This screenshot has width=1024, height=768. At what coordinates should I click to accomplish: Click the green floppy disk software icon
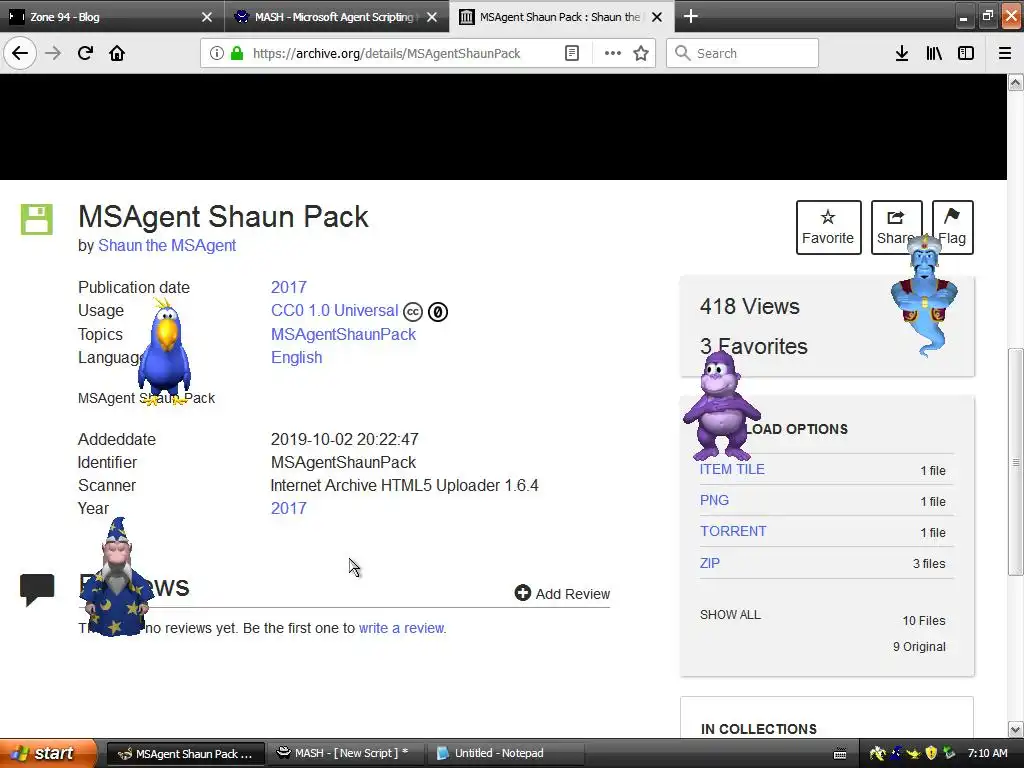click(x=37, y=219)
